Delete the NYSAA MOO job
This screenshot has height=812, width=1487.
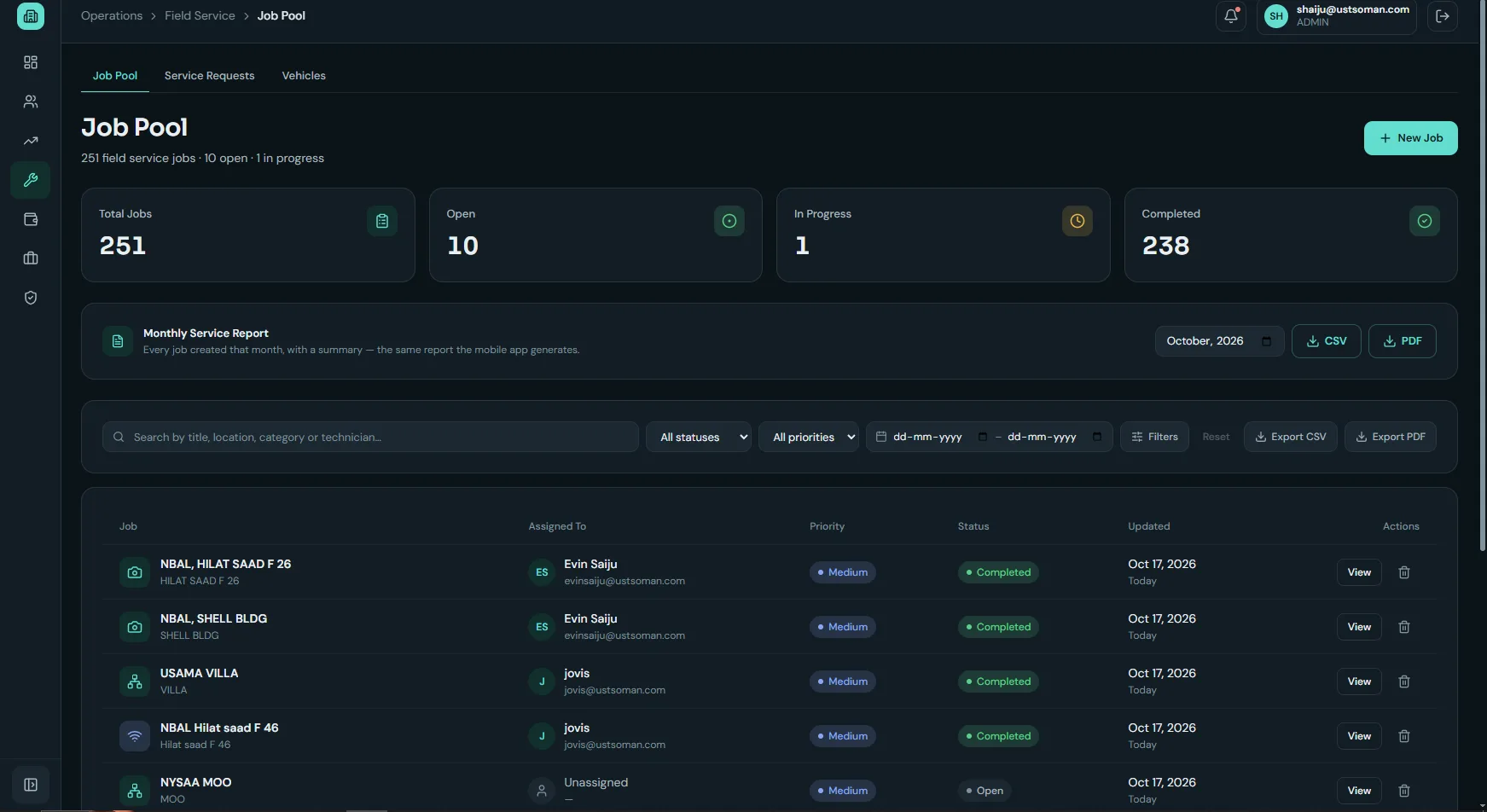click(x=1404, y=791)
